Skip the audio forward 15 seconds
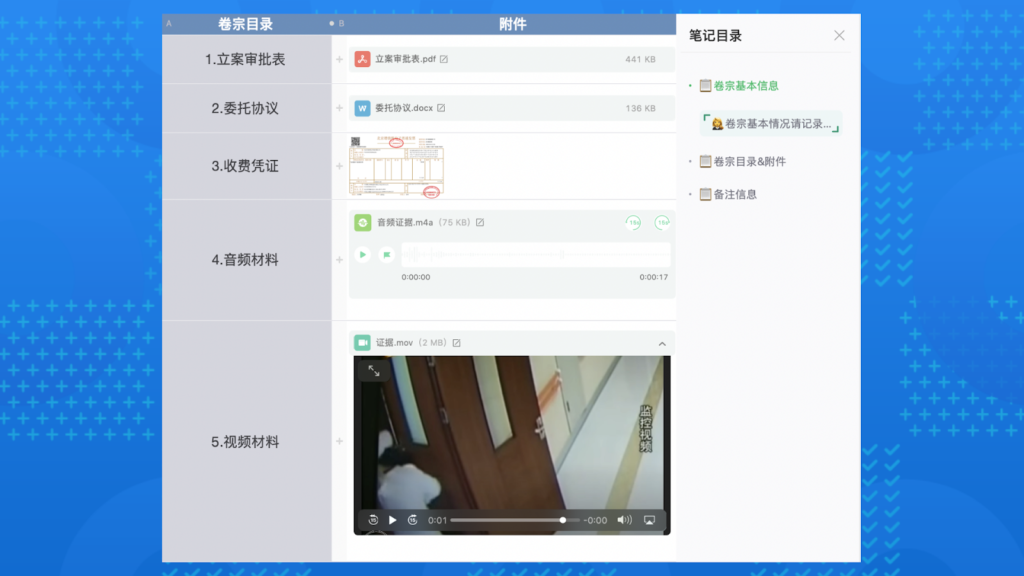 662,223
